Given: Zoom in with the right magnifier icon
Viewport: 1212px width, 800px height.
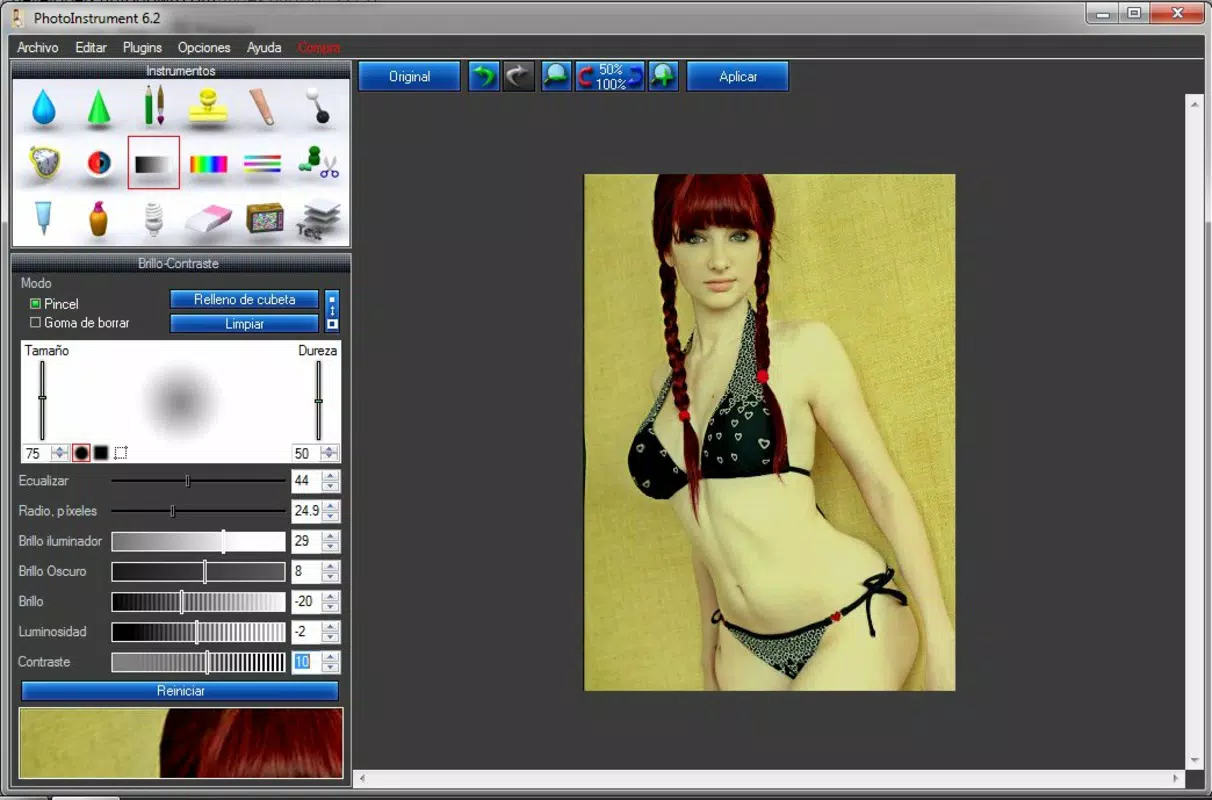Looking at the screenshot, I should point(663,76).
